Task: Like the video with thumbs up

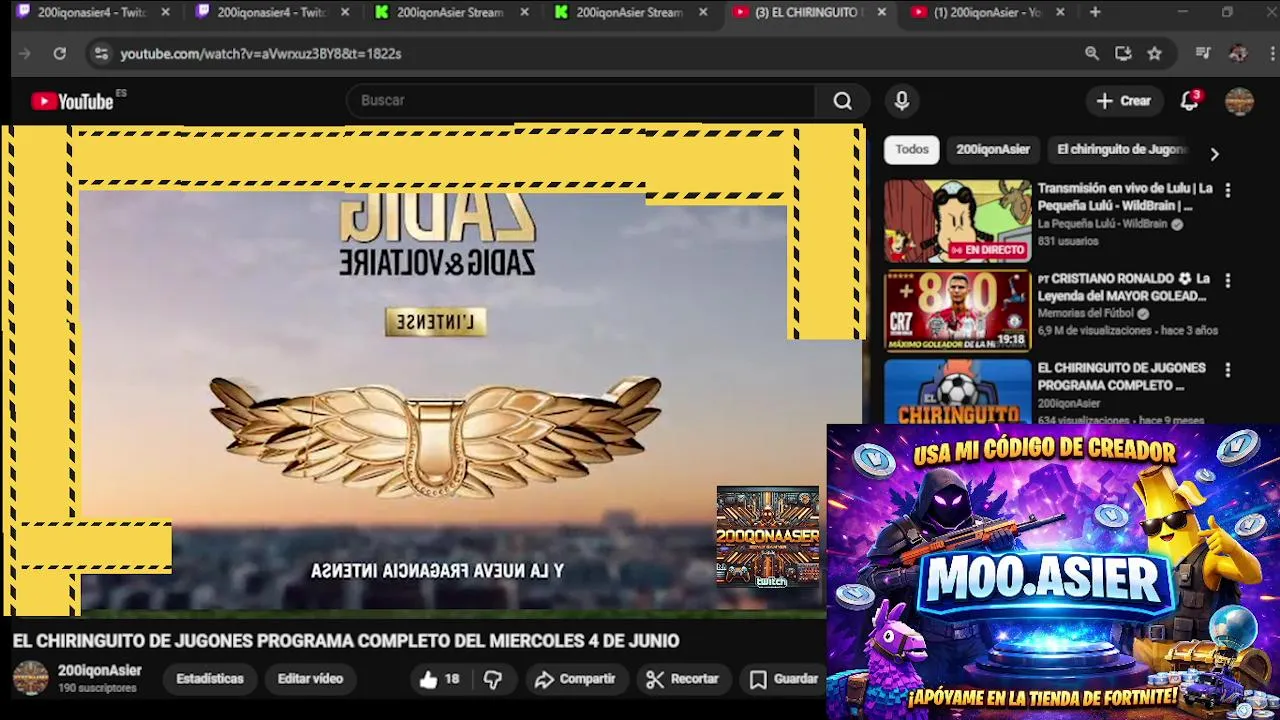Action: [x=439, y=679]
